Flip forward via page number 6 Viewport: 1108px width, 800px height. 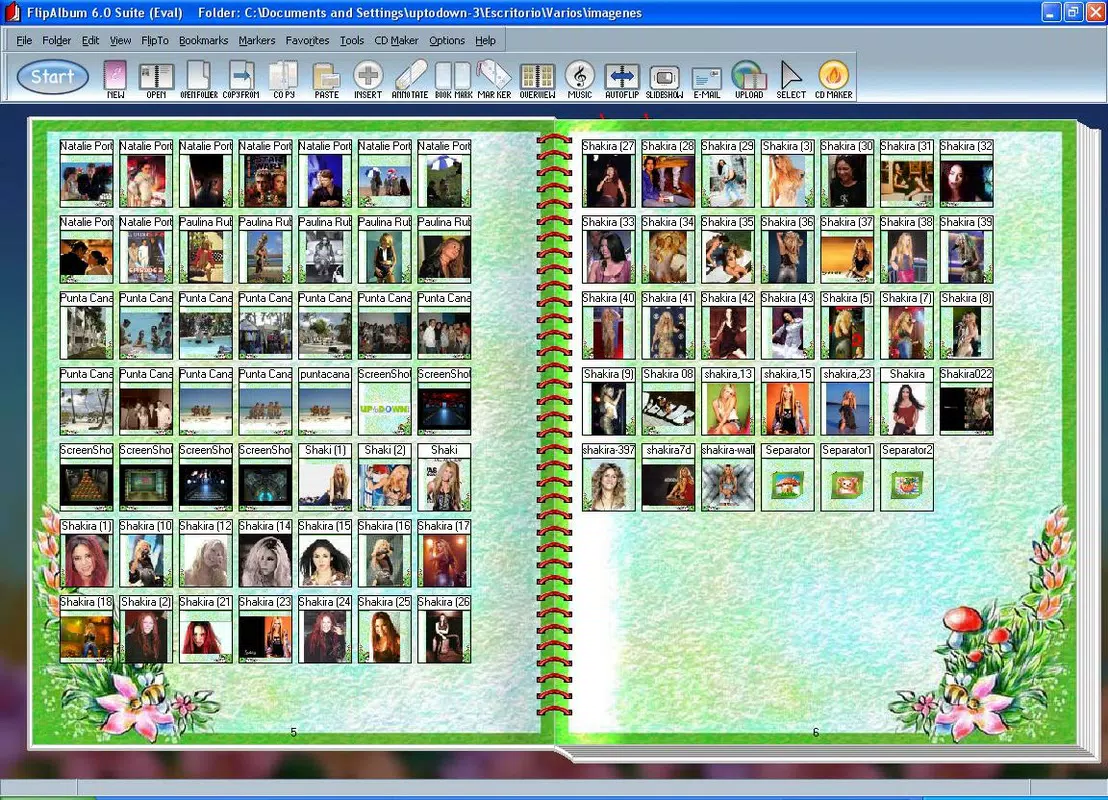(x=815, y=732)
